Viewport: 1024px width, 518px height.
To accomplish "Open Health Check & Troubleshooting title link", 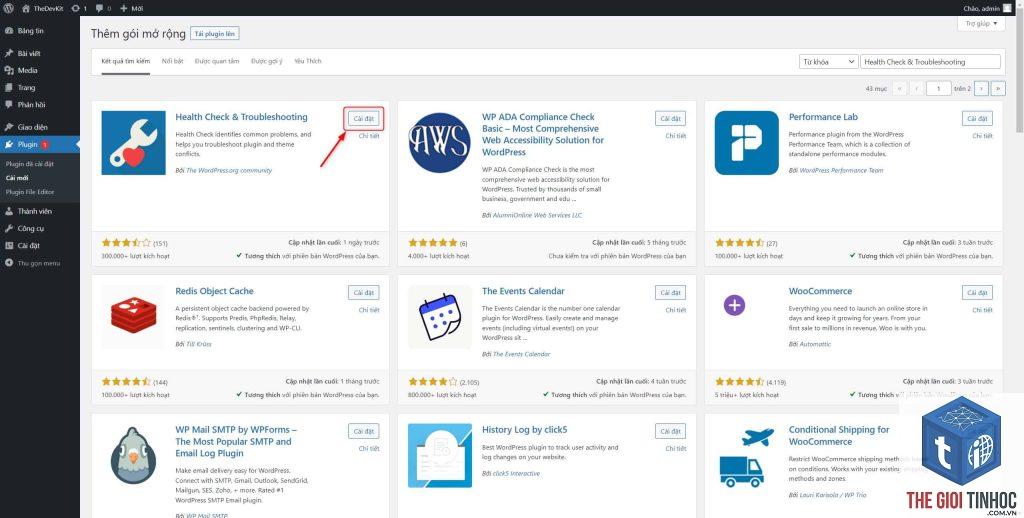I will 241,117.
